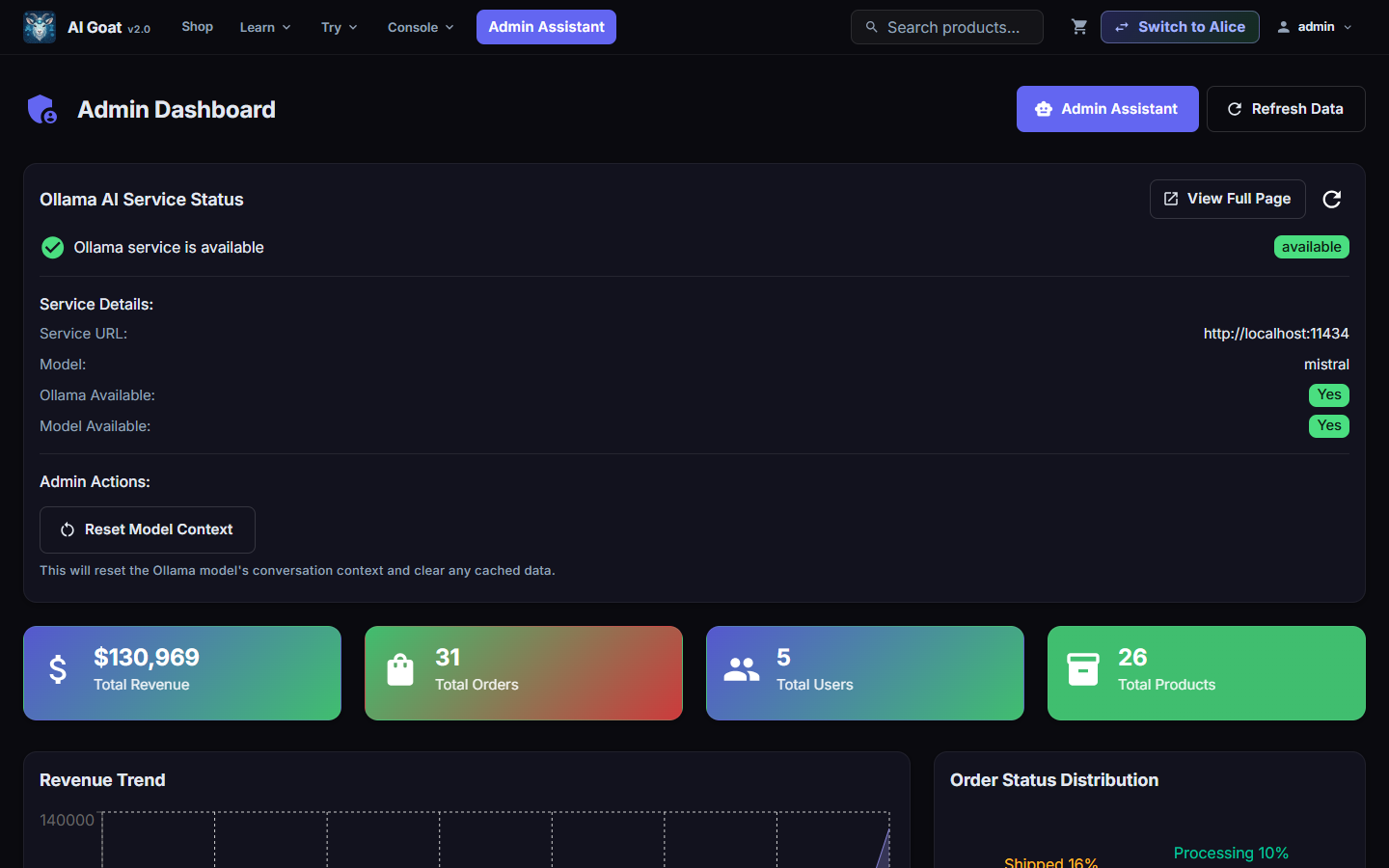Click the people Total Users icon
This screenshot has width=1389, height=868.
(x=742, y=669)
